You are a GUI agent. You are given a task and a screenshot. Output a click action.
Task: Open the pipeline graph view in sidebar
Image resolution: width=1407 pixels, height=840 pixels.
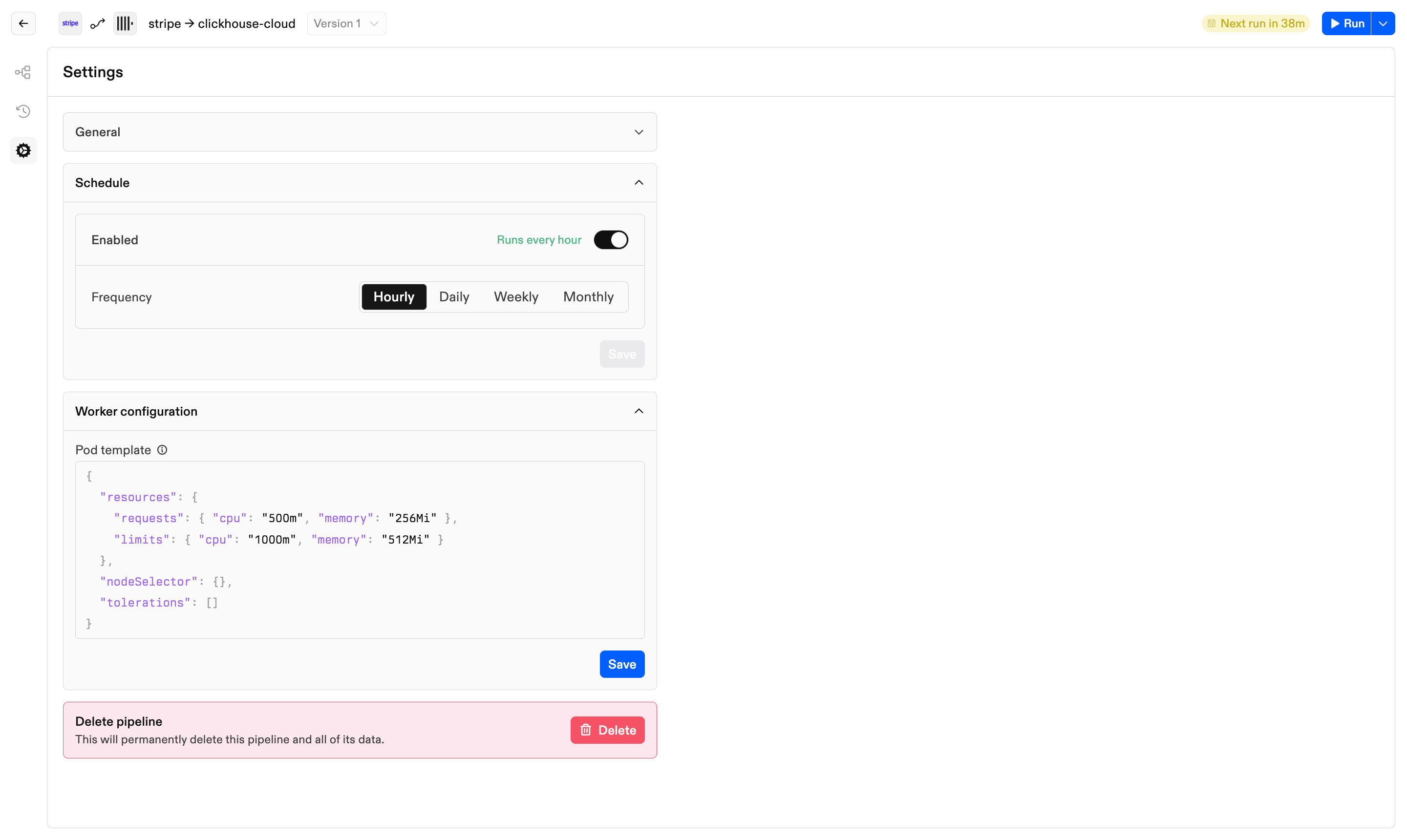click(23, 72)
